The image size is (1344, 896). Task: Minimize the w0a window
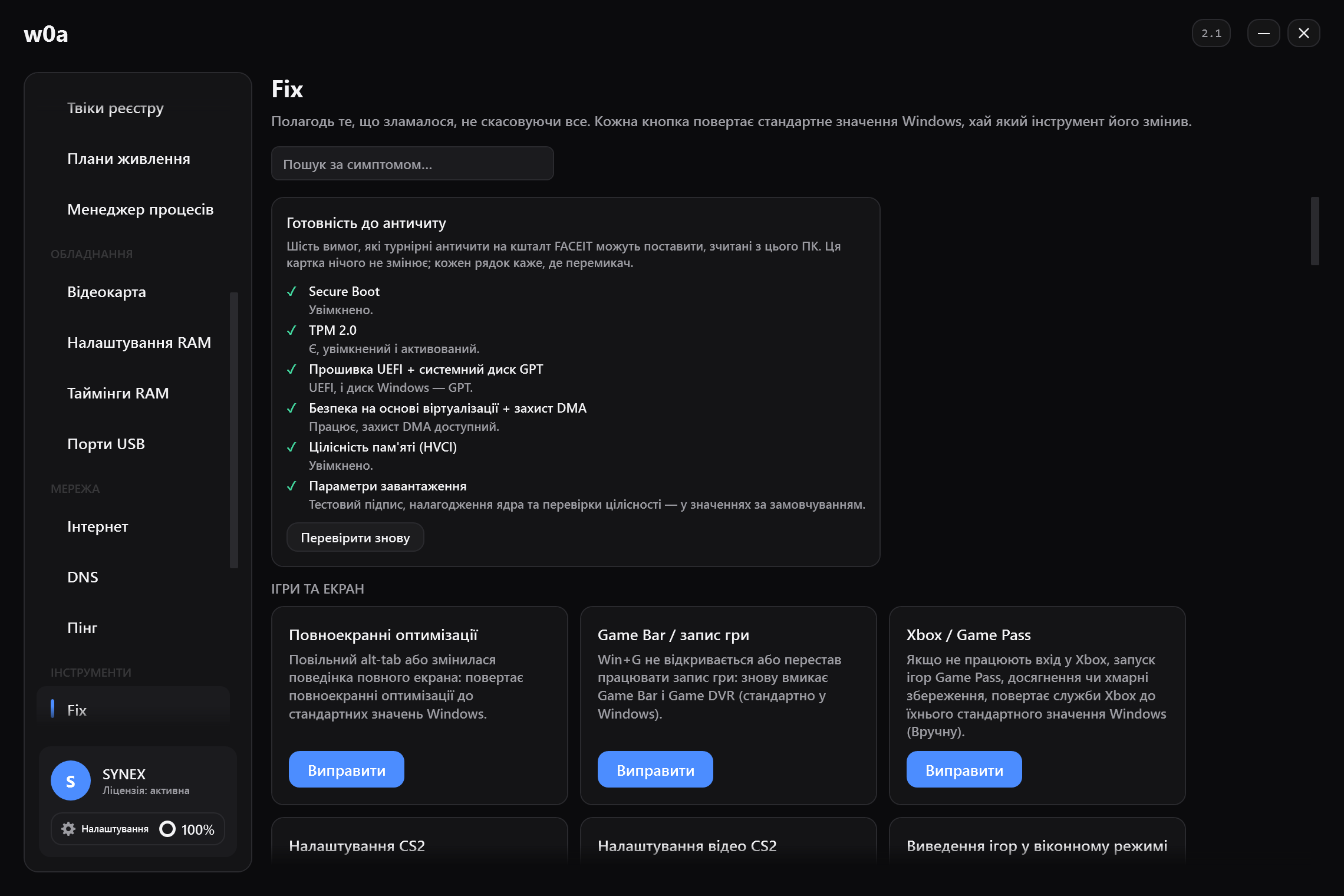point(1263,34)
